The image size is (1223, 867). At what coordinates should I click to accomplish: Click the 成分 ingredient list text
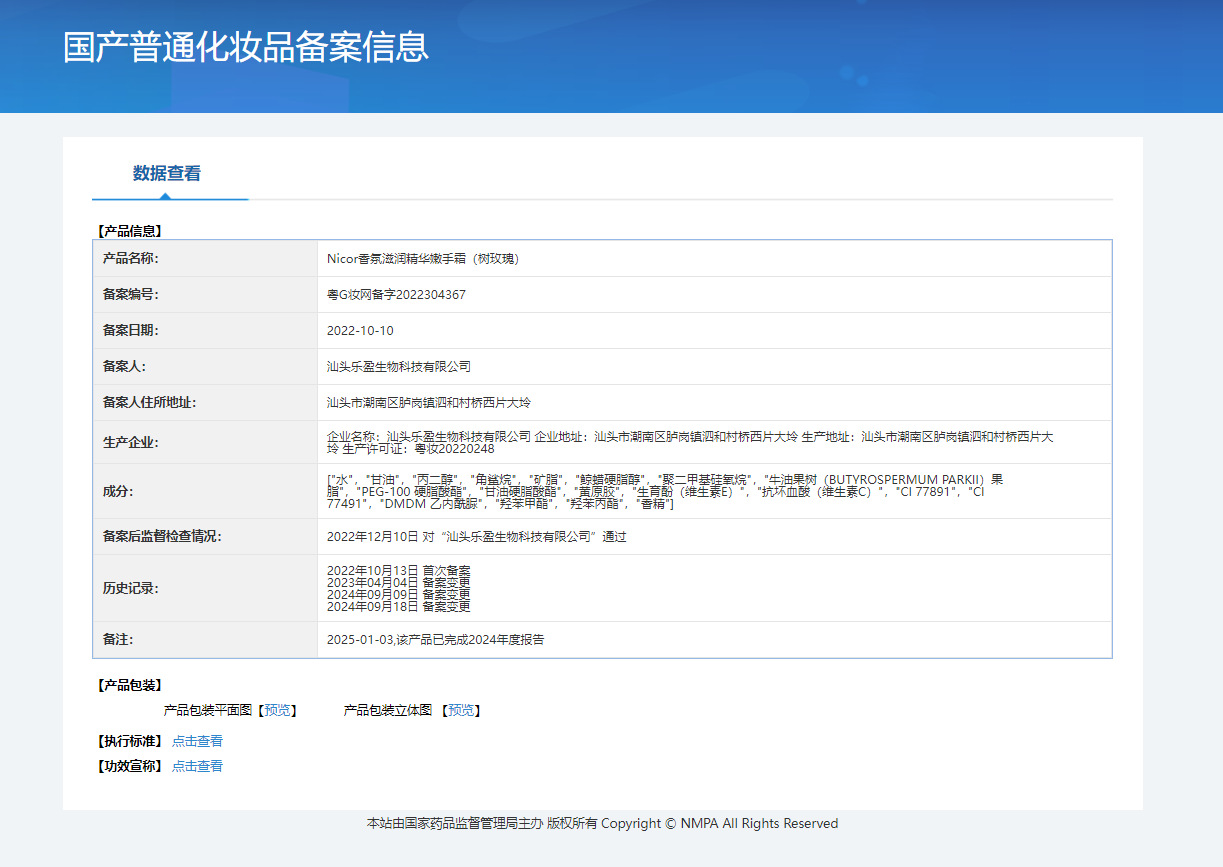coord(665,491)
